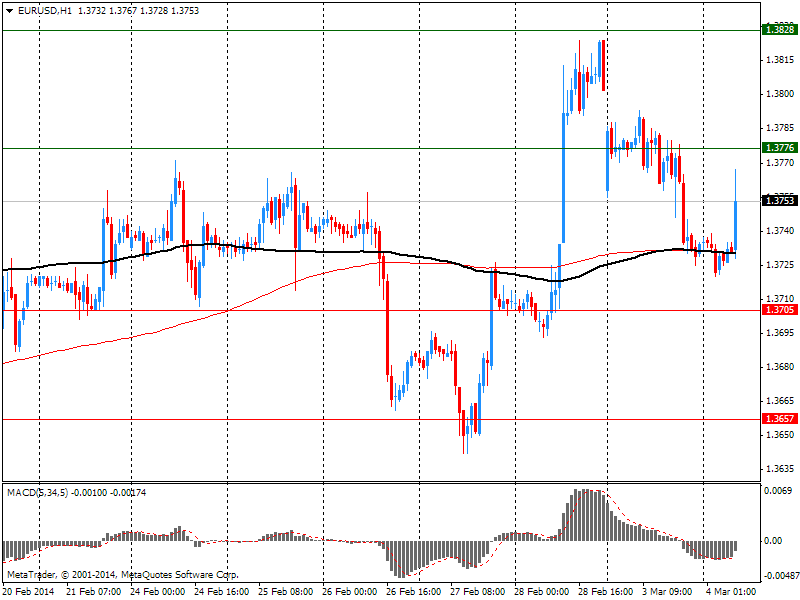Click the 28 Feb 16:00 time label
Image resolution: width=800 pixels, height=600 pixels.
(x=606, y=591)
